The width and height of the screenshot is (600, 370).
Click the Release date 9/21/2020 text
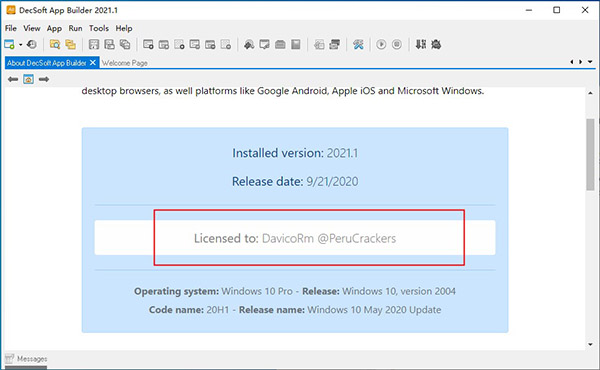click(x=295, y=181)
